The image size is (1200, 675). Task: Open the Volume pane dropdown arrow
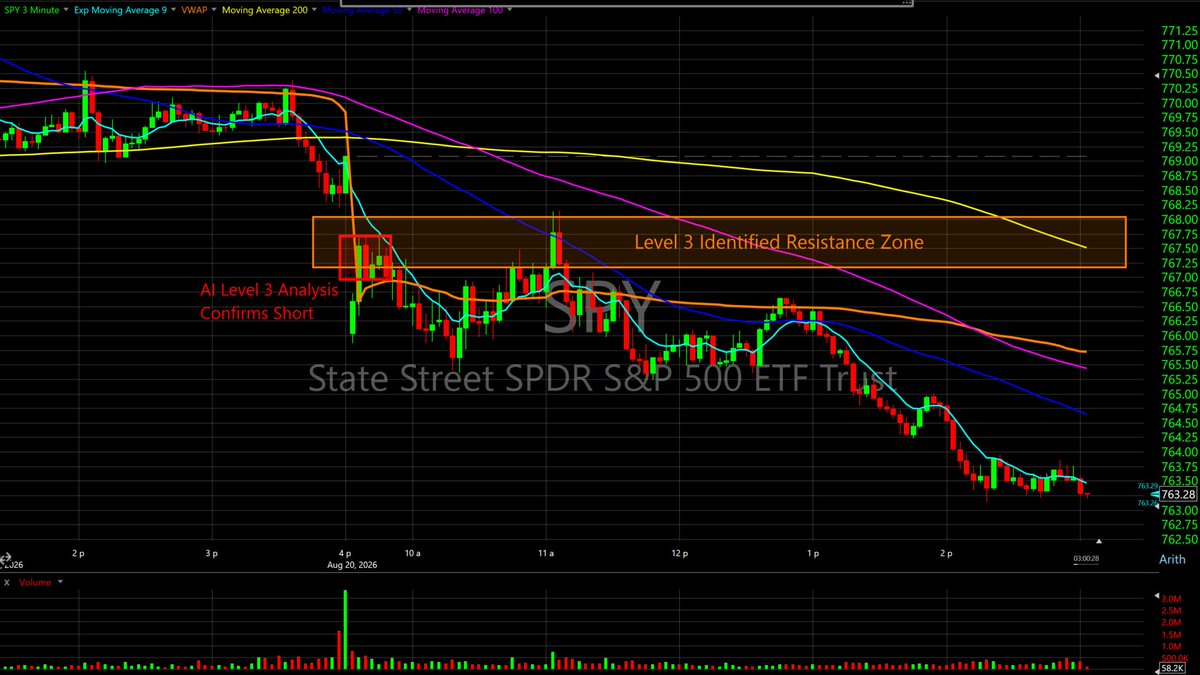[60, 581]
